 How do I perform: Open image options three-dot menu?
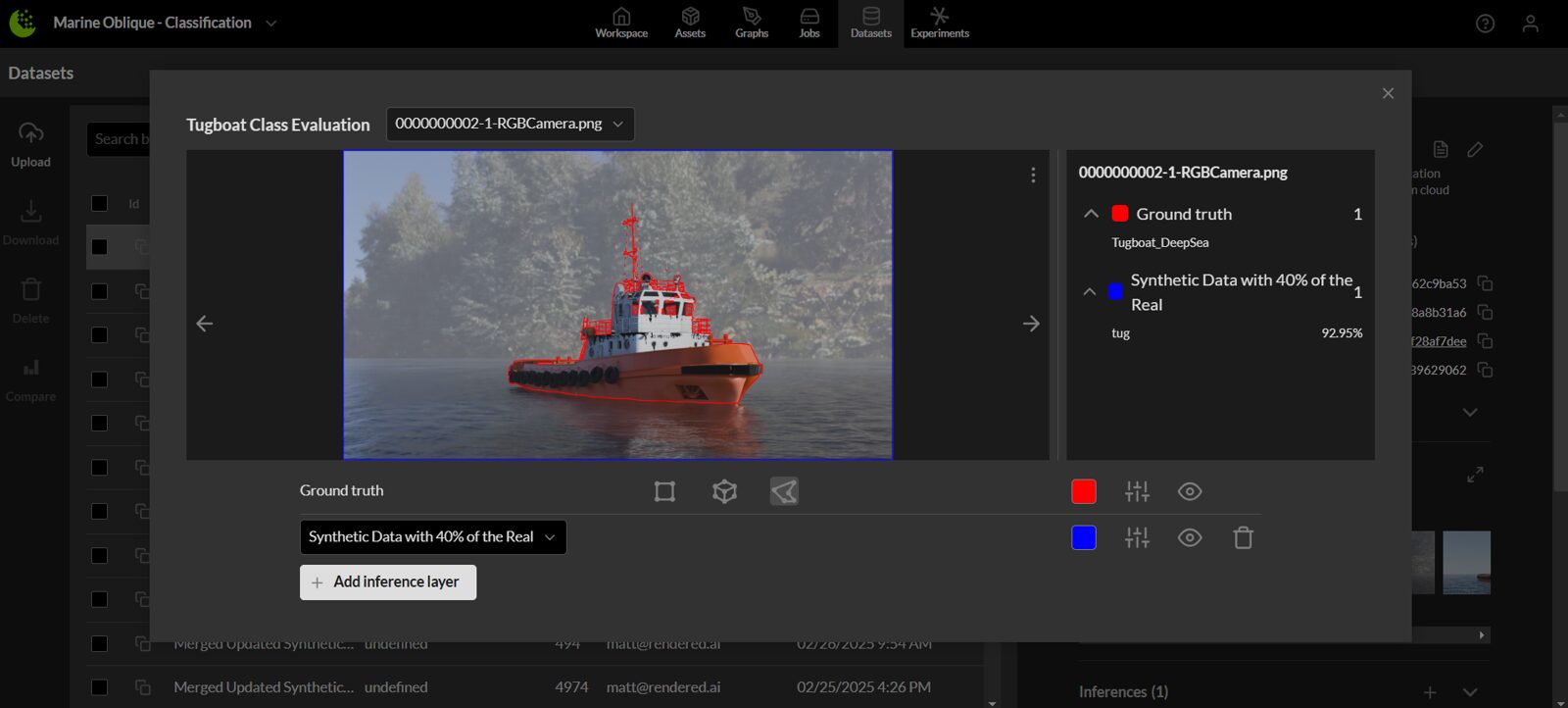[x=1033, y=175]
